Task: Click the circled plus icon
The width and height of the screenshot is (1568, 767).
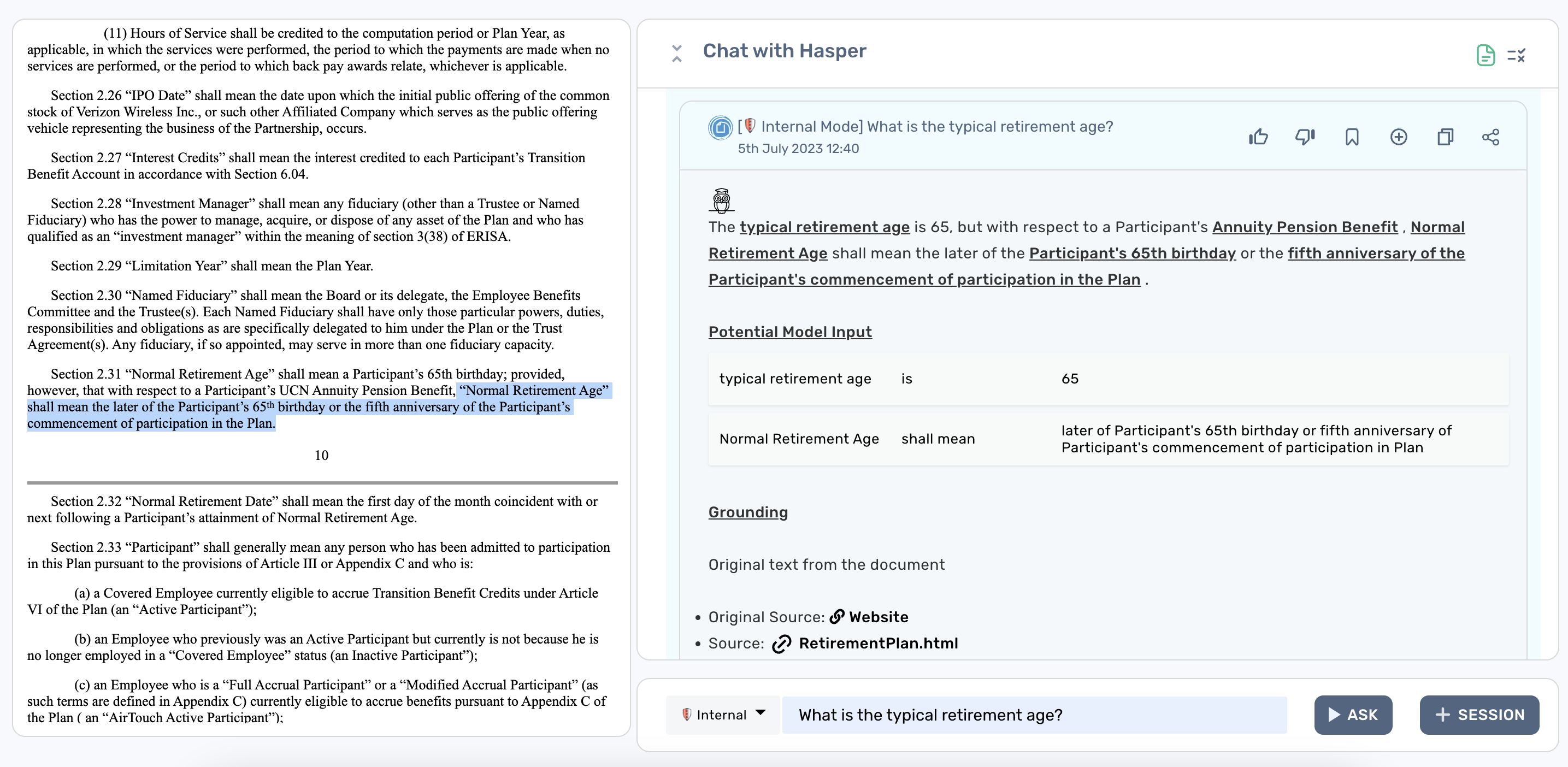Action: tap(1398, 137)
